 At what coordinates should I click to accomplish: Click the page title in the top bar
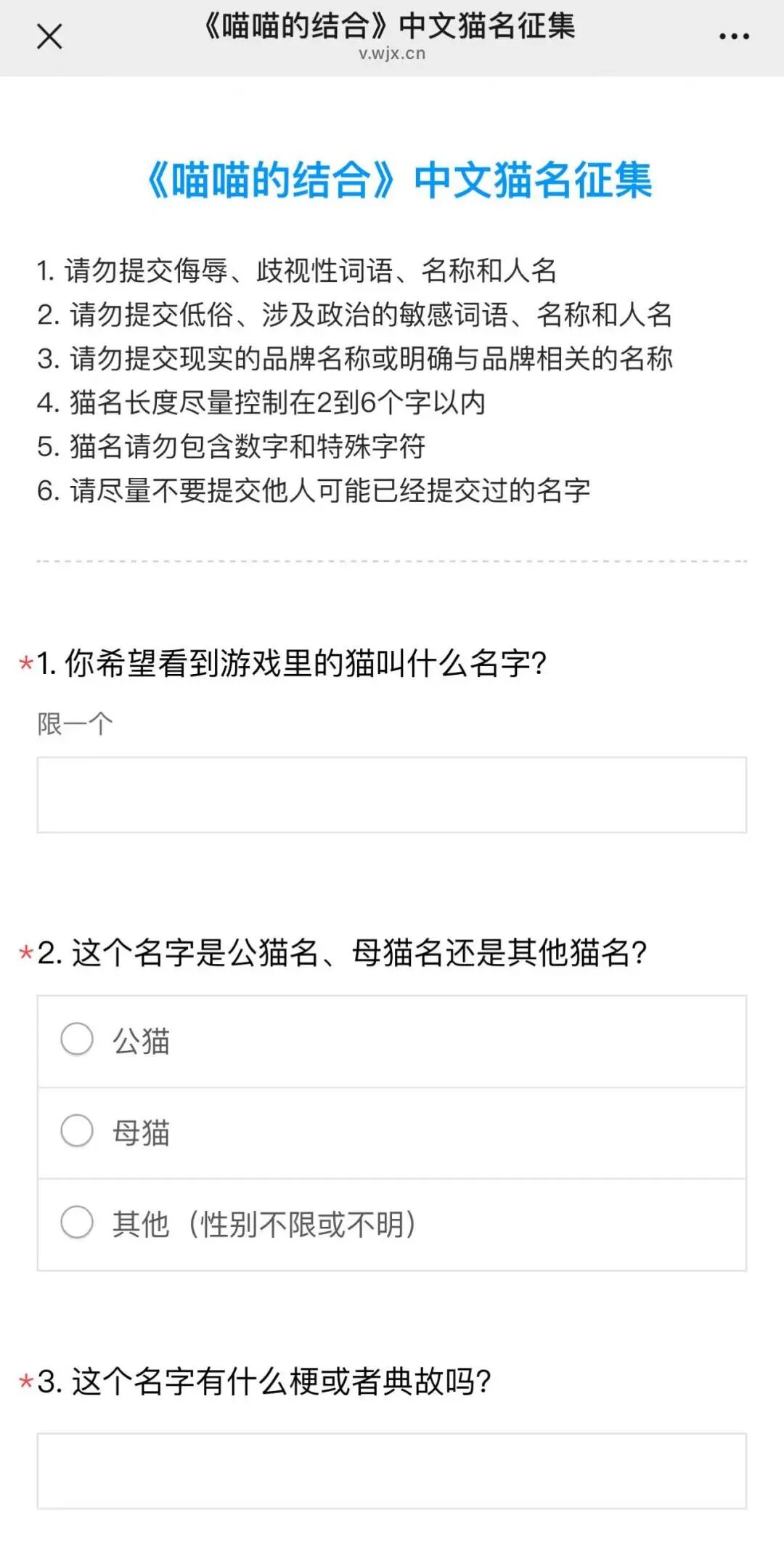390,27
